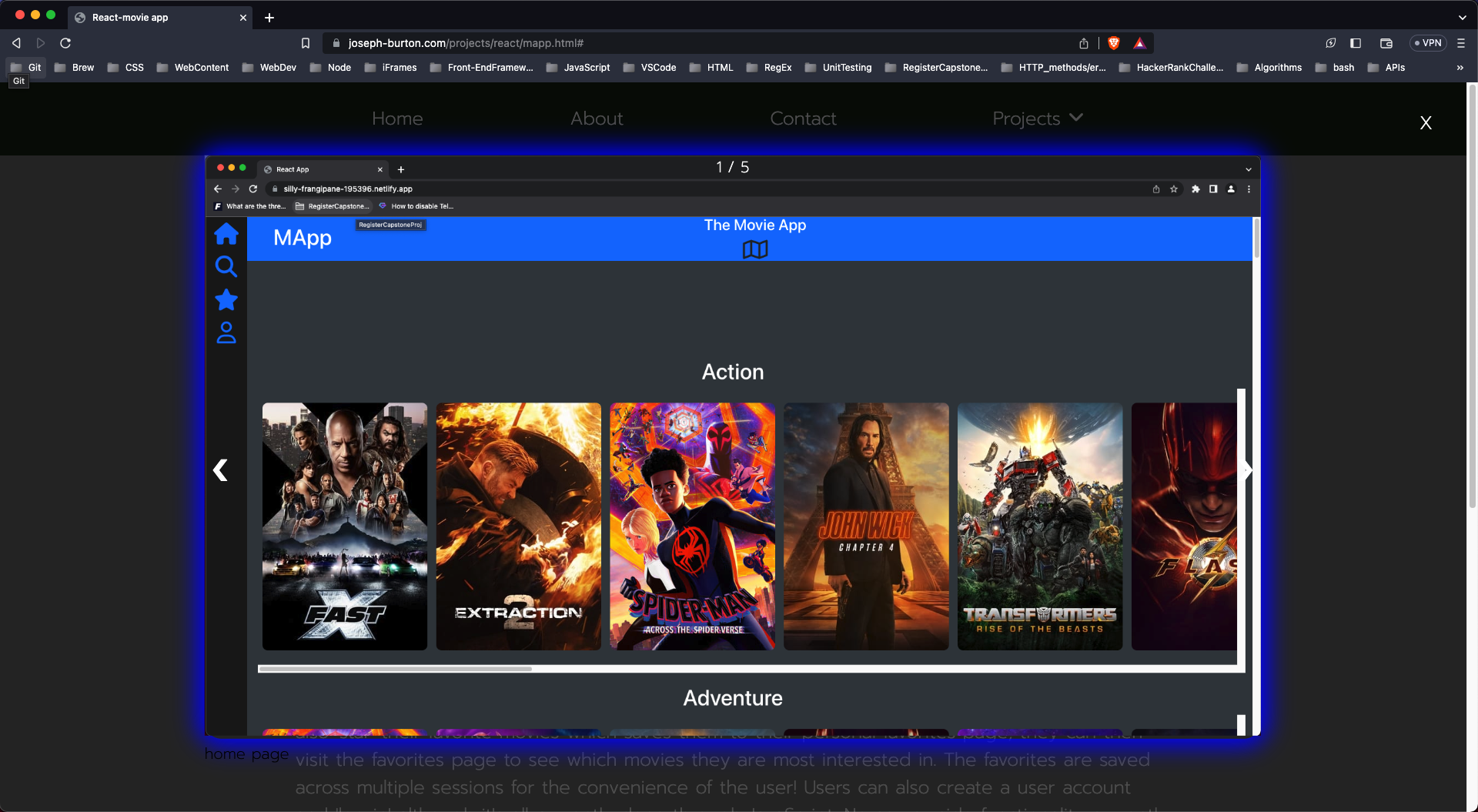Open the WebDev bookmarks folder

tap(269, 68)
